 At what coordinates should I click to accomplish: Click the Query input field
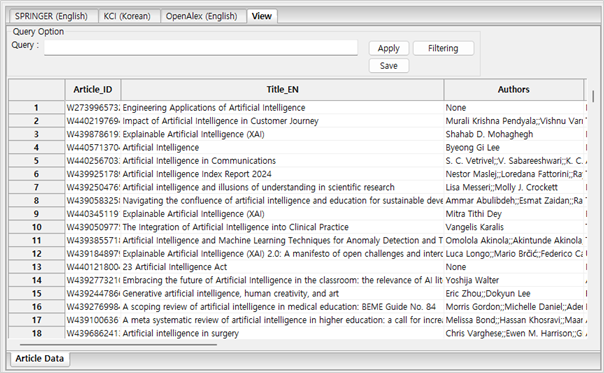pyautogui.click(x=201, y=48)
